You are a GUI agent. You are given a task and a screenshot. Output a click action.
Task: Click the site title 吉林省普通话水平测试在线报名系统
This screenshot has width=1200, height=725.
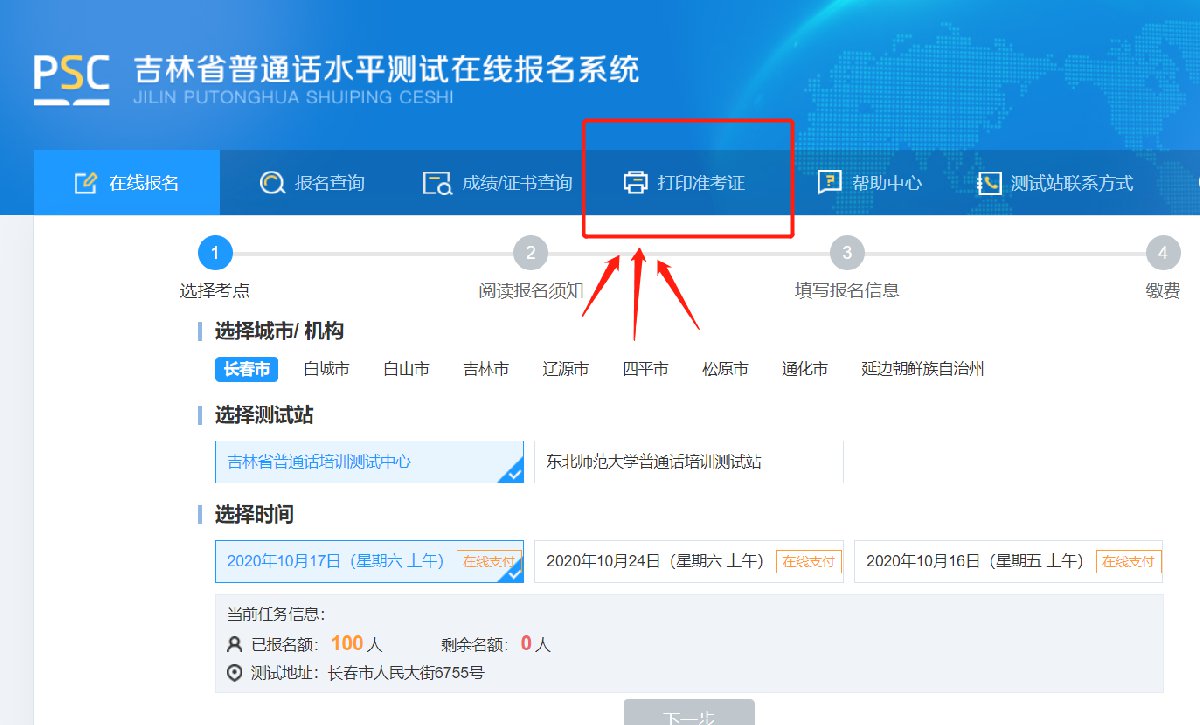click(386, 71)
